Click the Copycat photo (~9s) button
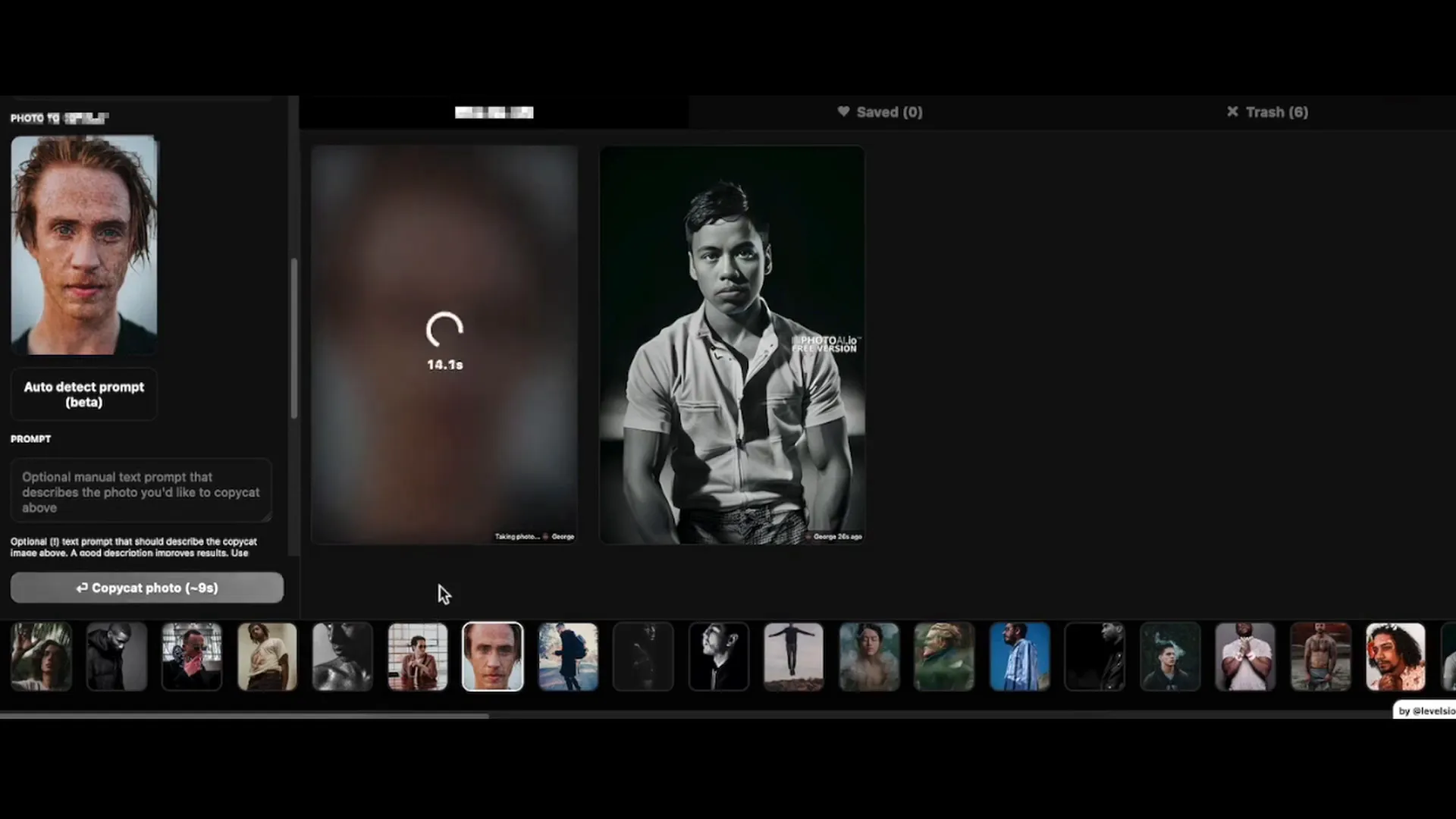This screenshot has height=819, width=1456. [146, 588]
